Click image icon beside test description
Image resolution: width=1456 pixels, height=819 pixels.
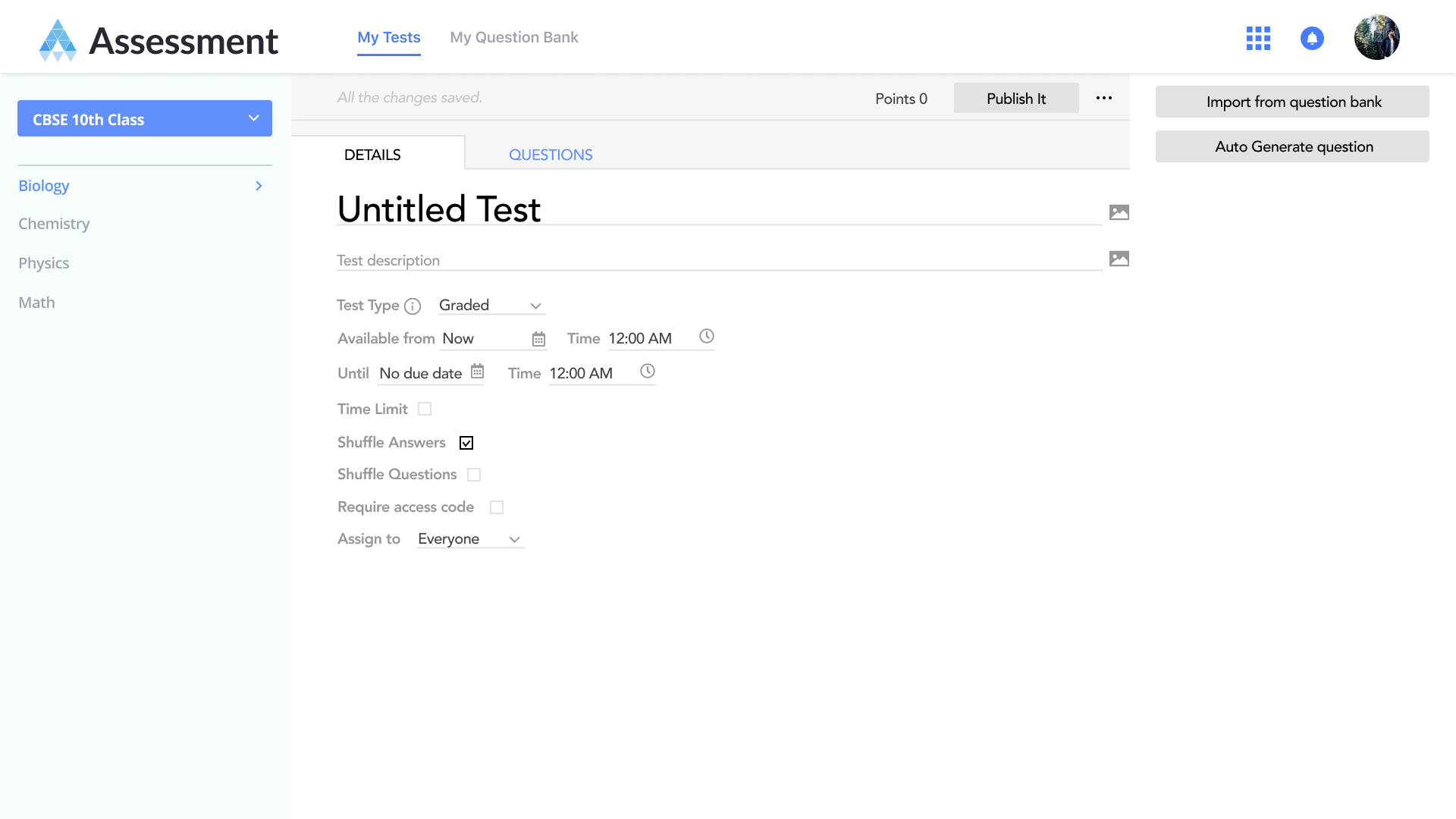coord(1119,259)
